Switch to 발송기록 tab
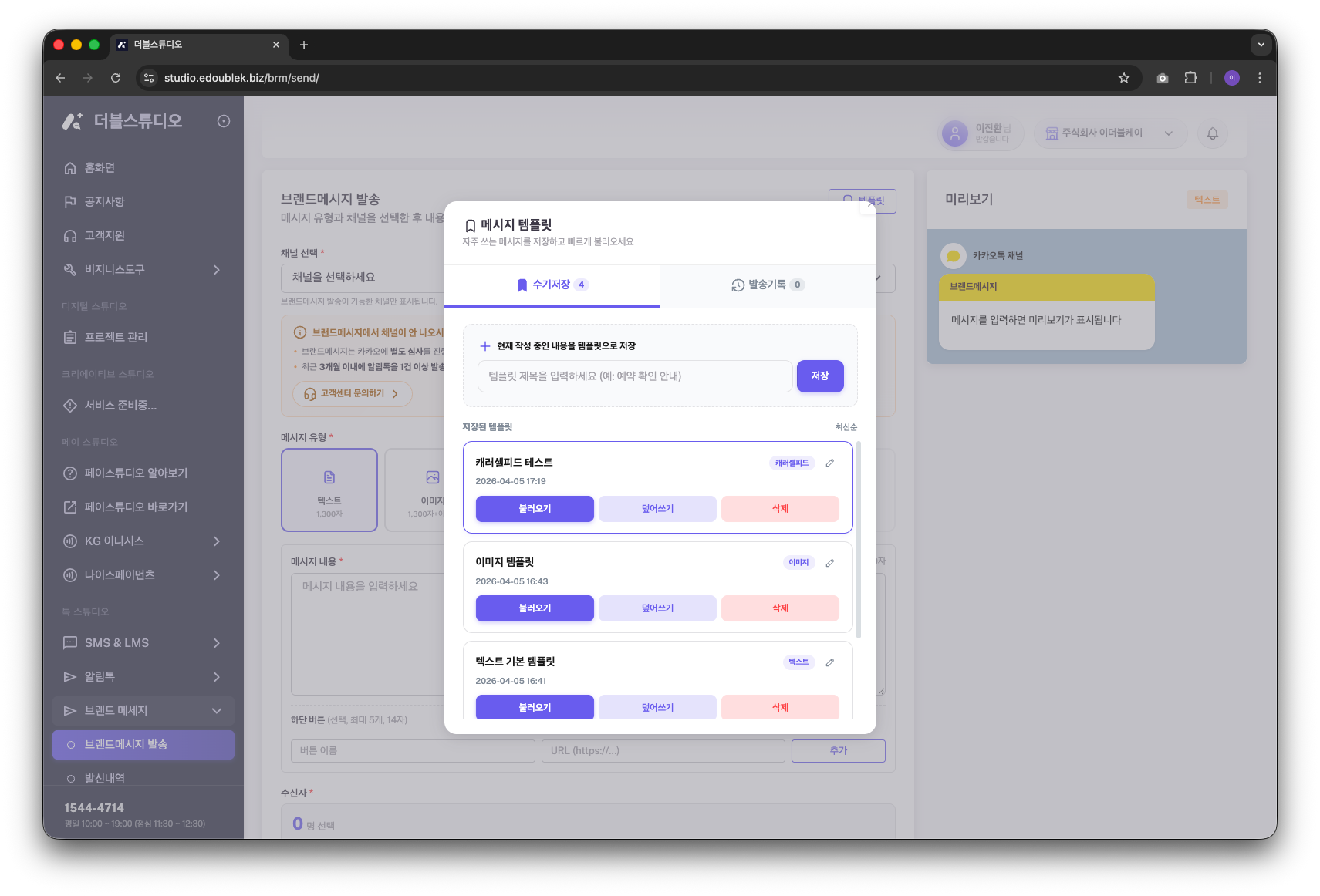Image resolution: width=1320 pixels, height=896 pixels. coord(768,285)
